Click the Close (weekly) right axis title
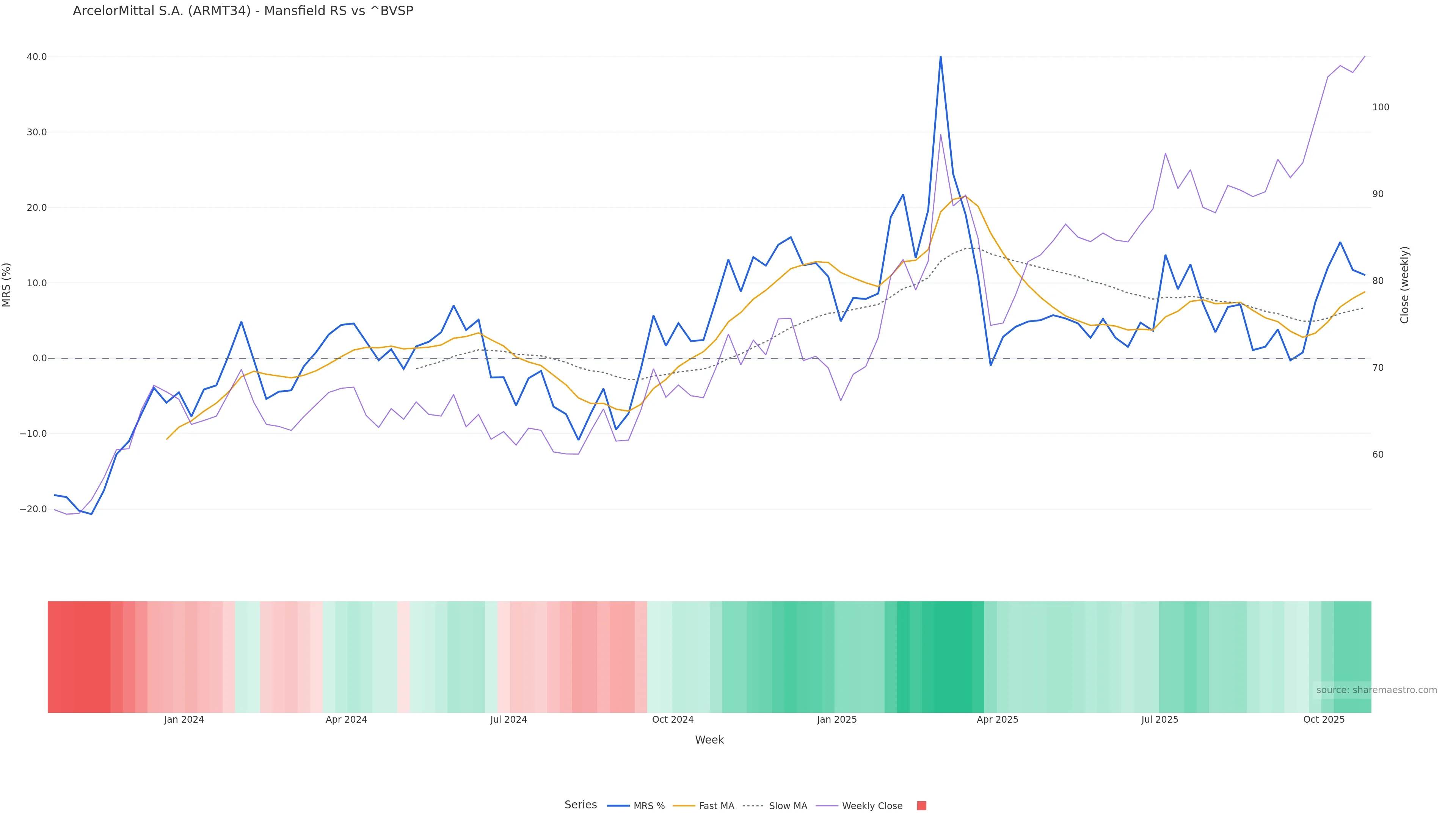Viewport: 1456px width, 819px height. [1404, 284]
